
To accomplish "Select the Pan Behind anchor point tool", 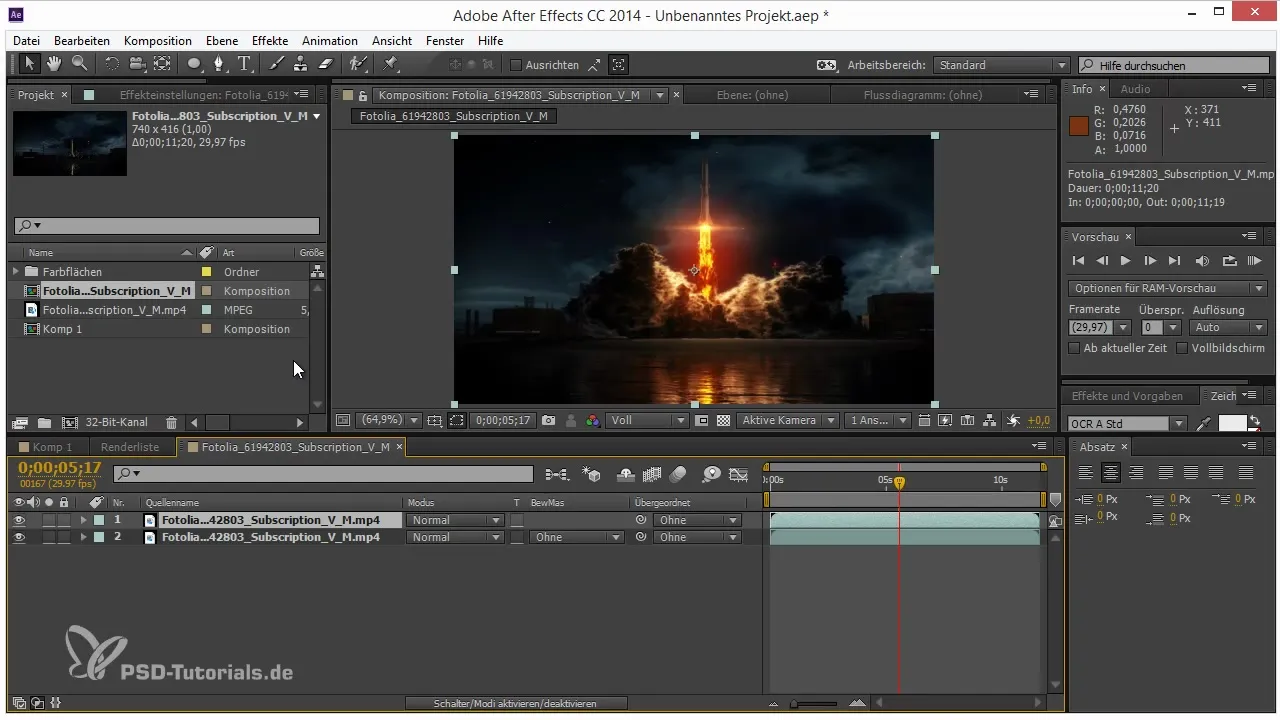I will [x=162, y=64].
